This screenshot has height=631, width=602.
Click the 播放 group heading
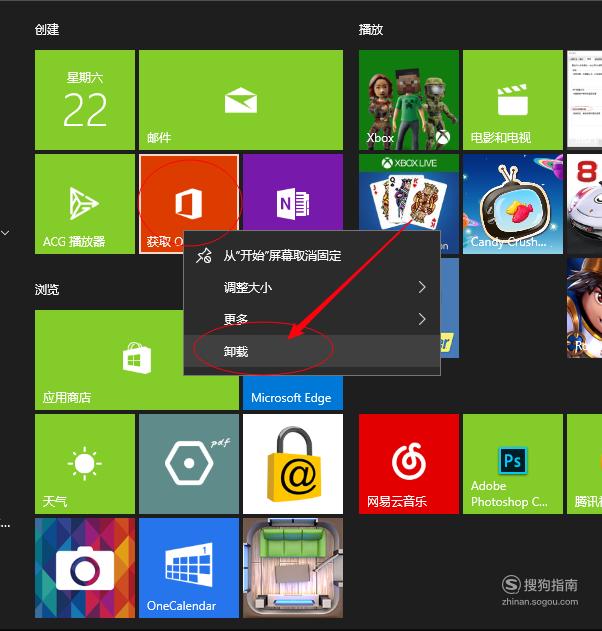[x=371, y=29]
